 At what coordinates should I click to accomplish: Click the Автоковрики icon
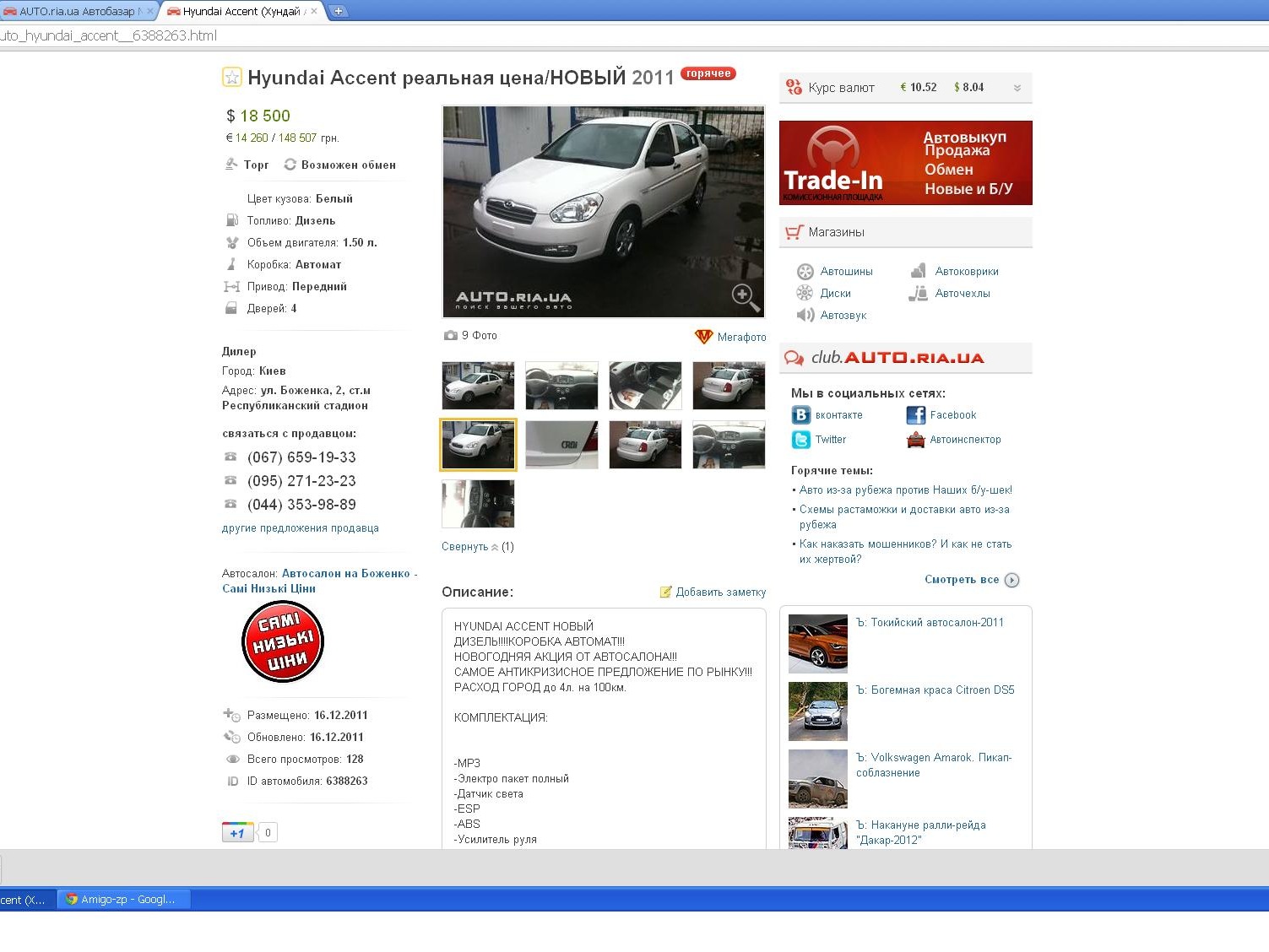coord(919,271)
